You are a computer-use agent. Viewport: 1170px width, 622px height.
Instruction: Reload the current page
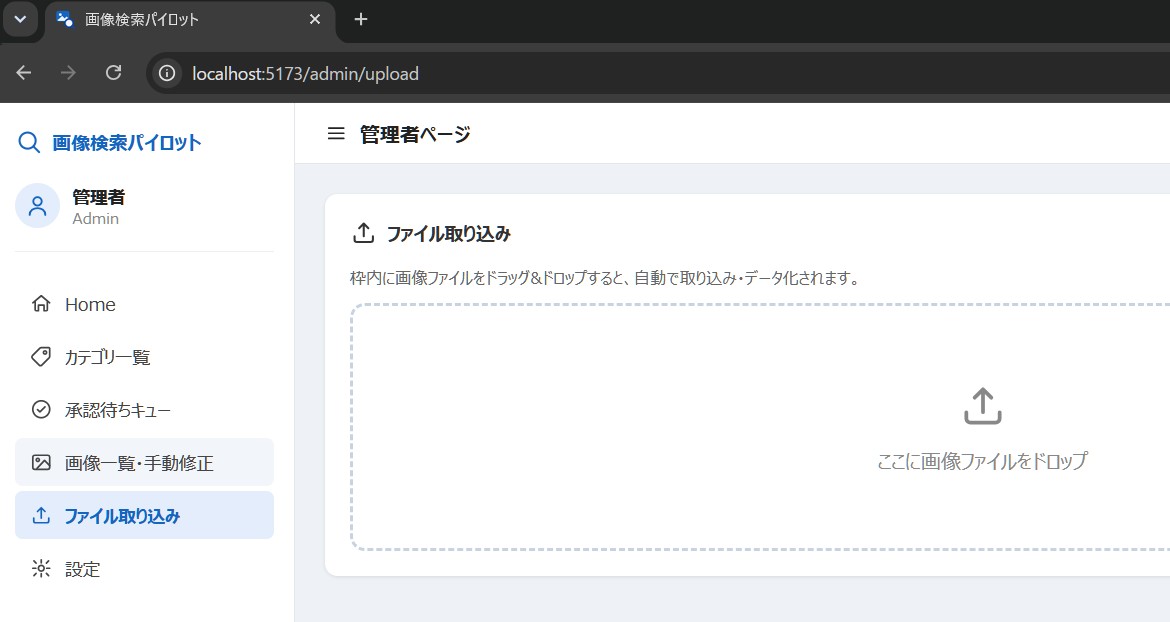[113, 73]
